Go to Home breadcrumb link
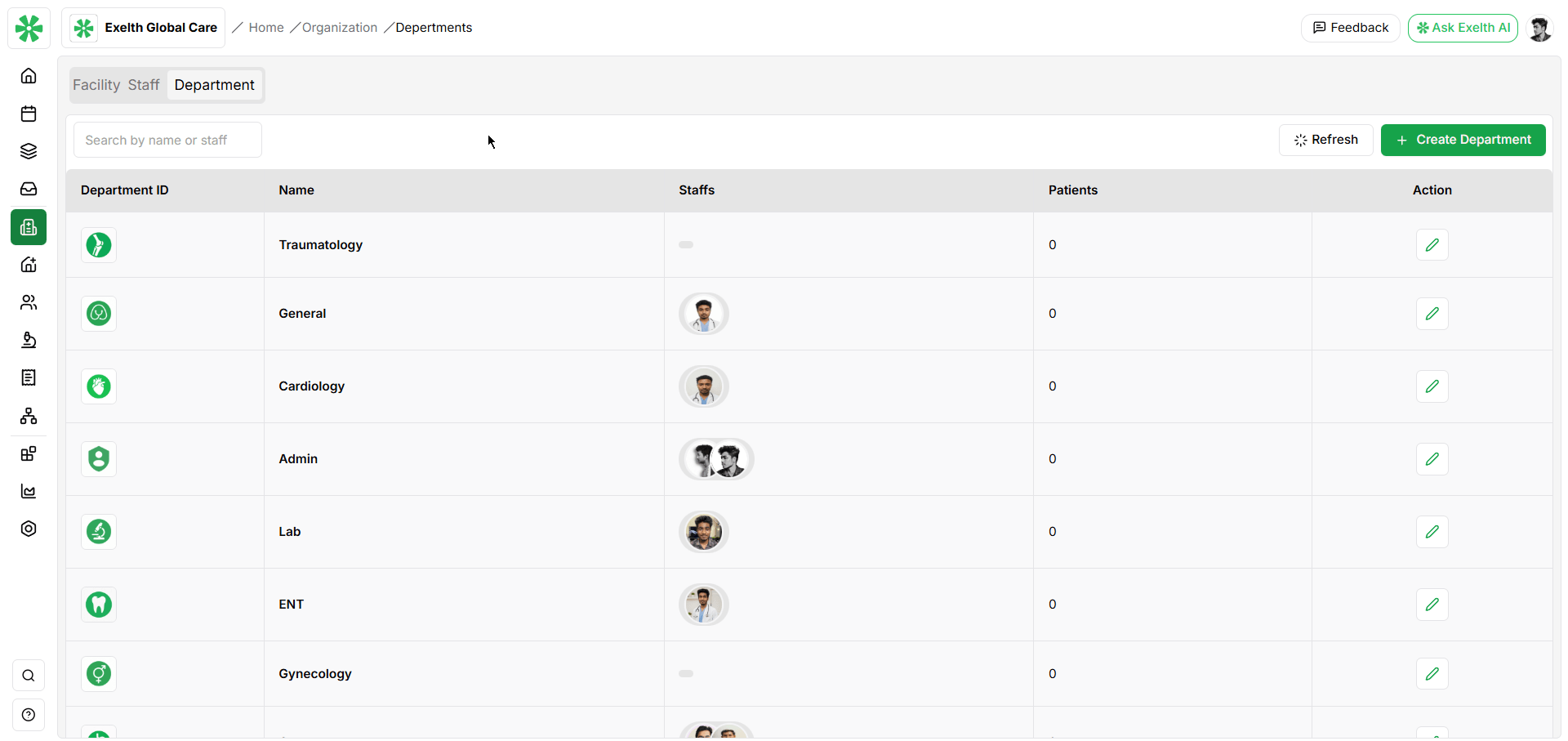This screenshot has width=1568, height=741. 266,28
